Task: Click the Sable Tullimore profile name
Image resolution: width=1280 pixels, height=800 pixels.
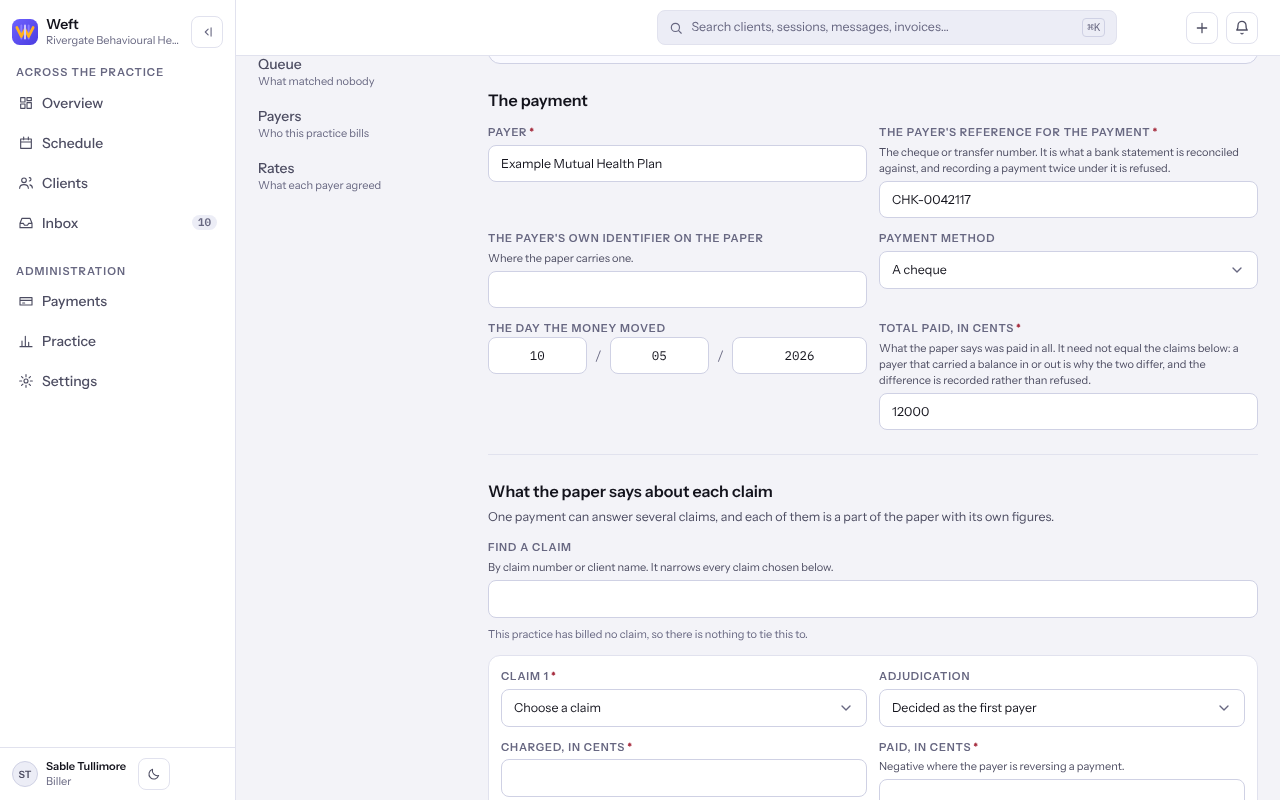Action: (86, 767)
